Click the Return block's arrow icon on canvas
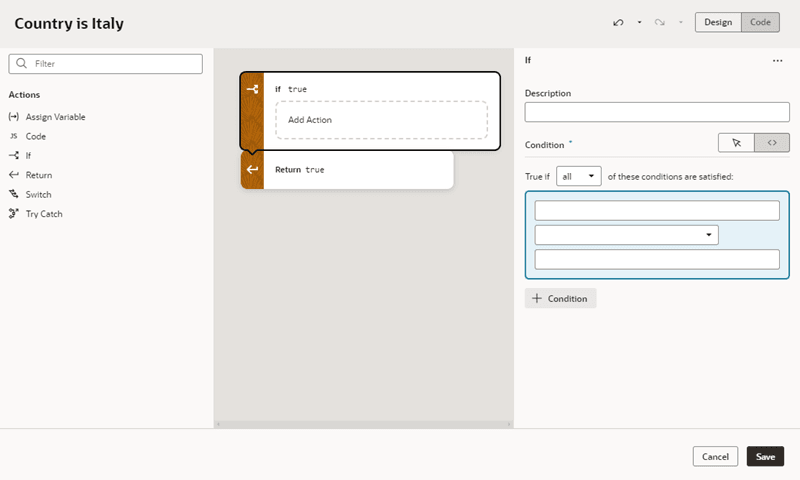The image size is (800, 480). tap(252, 169)
